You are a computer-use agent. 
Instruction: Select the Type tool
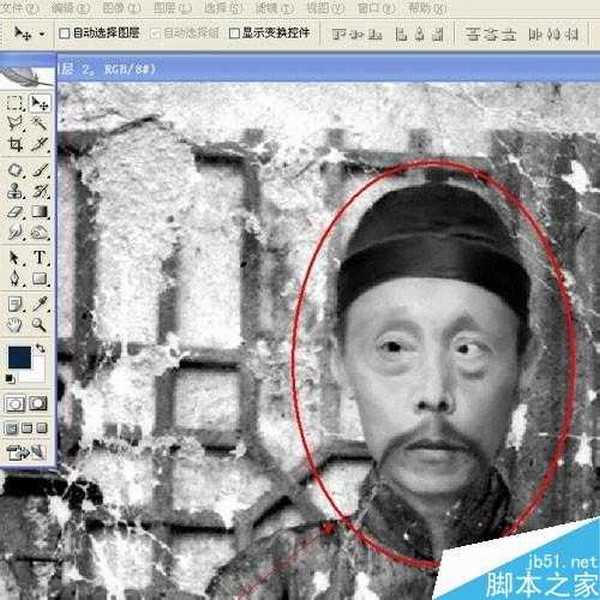pos(39,258)
